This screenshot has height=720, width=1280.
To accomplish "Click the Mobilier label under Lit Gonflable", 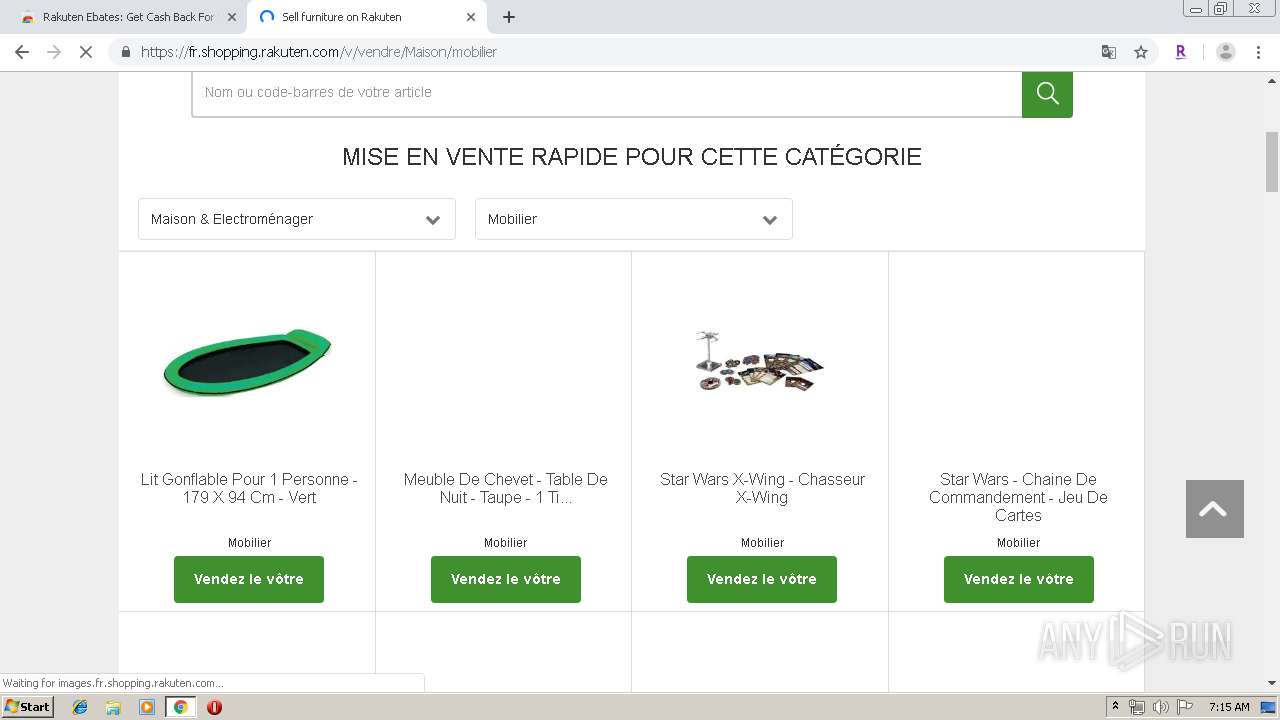I will click(x=249, y=543).
